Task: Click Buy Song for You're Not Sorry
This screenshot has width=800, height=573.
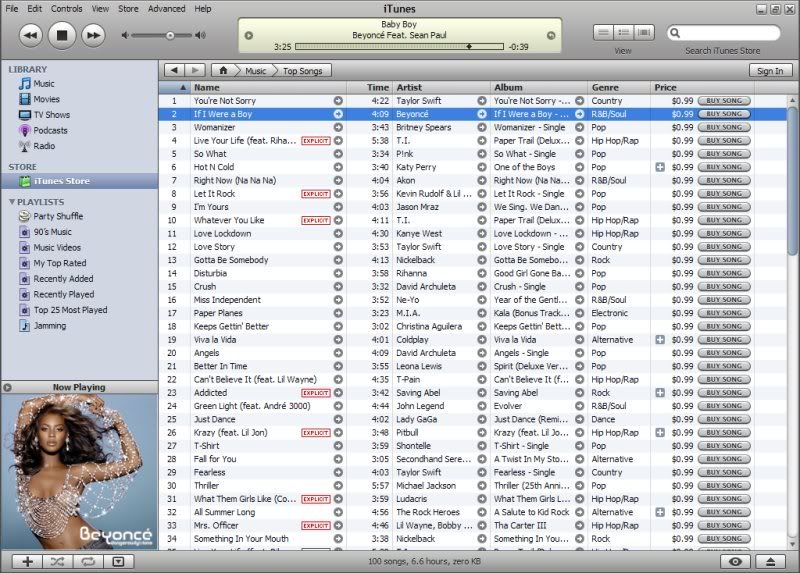Action: (x=725, y=101)
